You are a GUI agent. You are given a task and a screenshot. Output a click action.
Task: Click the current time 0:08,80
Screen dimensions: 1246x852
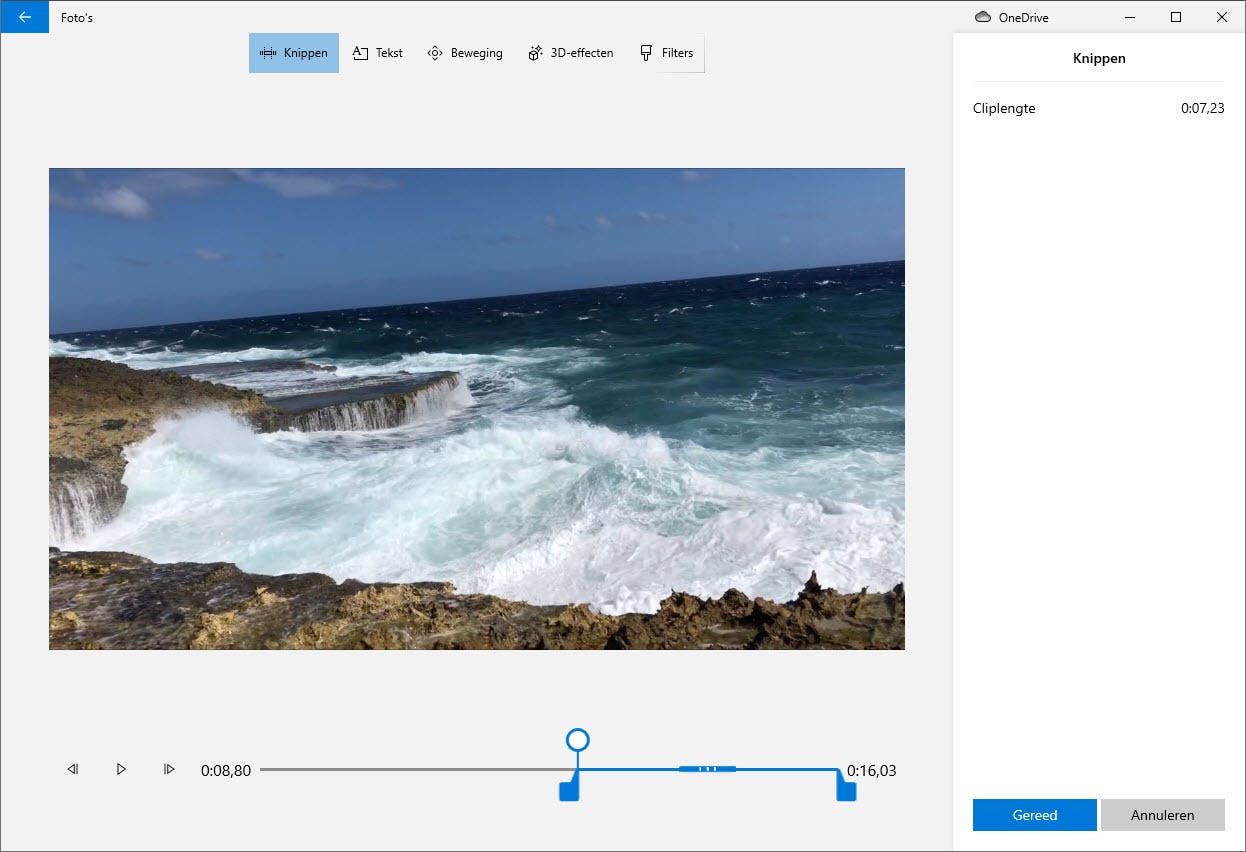click(226, 771)
